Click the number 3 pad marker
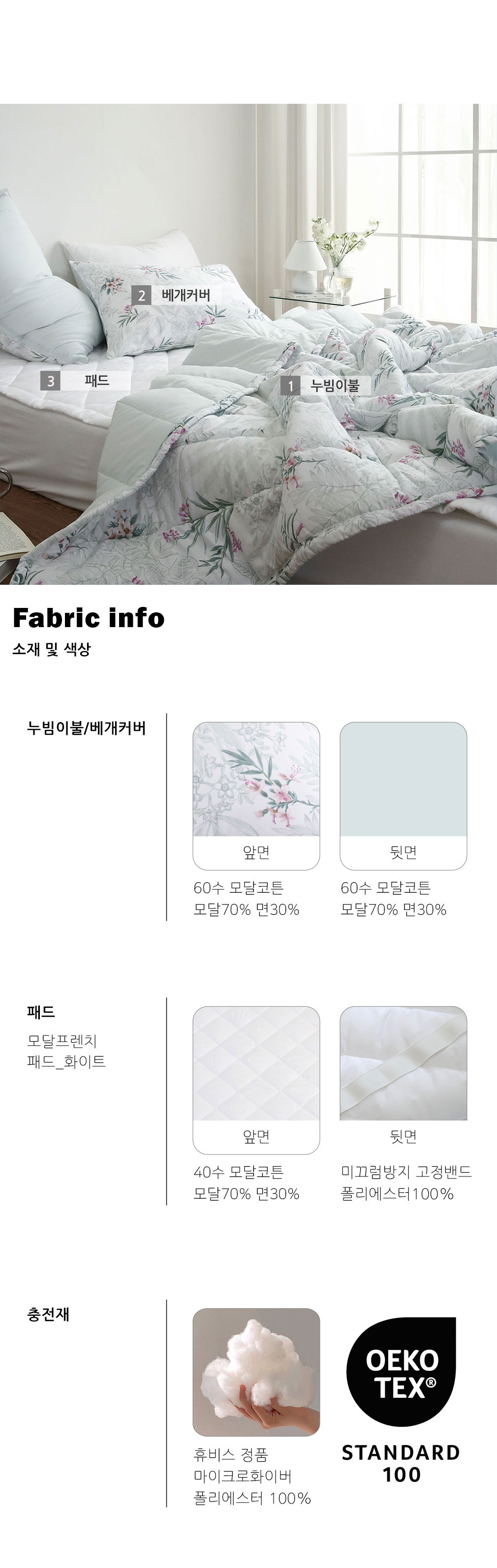 click(51, 381)
